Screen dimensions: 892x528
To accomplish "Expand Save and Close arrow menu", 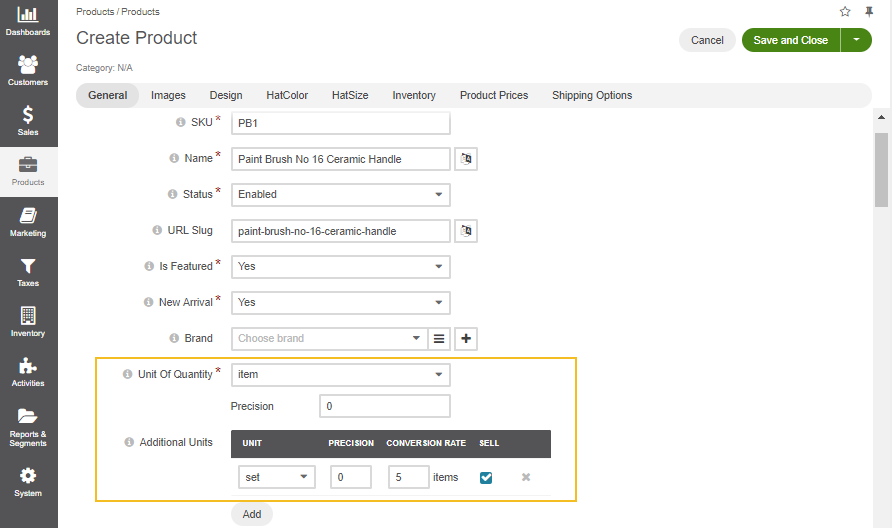I will click(x=856, y=40).
